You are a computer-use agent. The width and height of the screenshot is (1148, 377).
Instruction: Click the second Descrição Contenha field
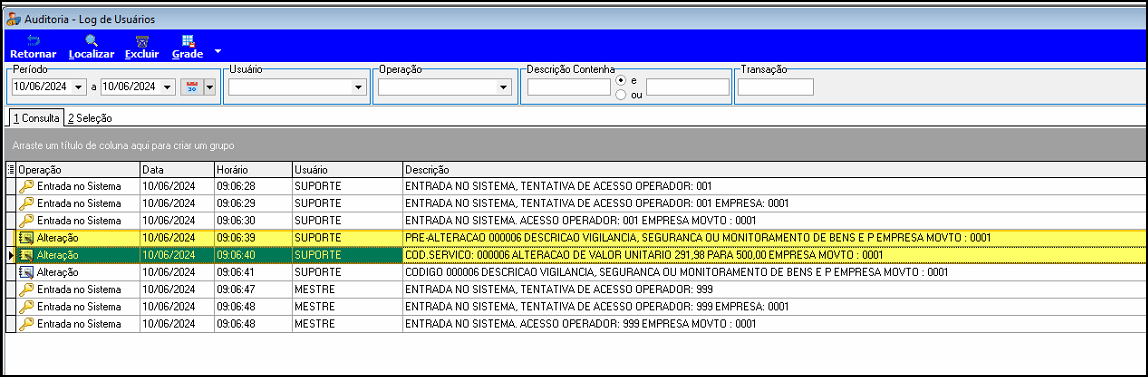pos(687,87)
